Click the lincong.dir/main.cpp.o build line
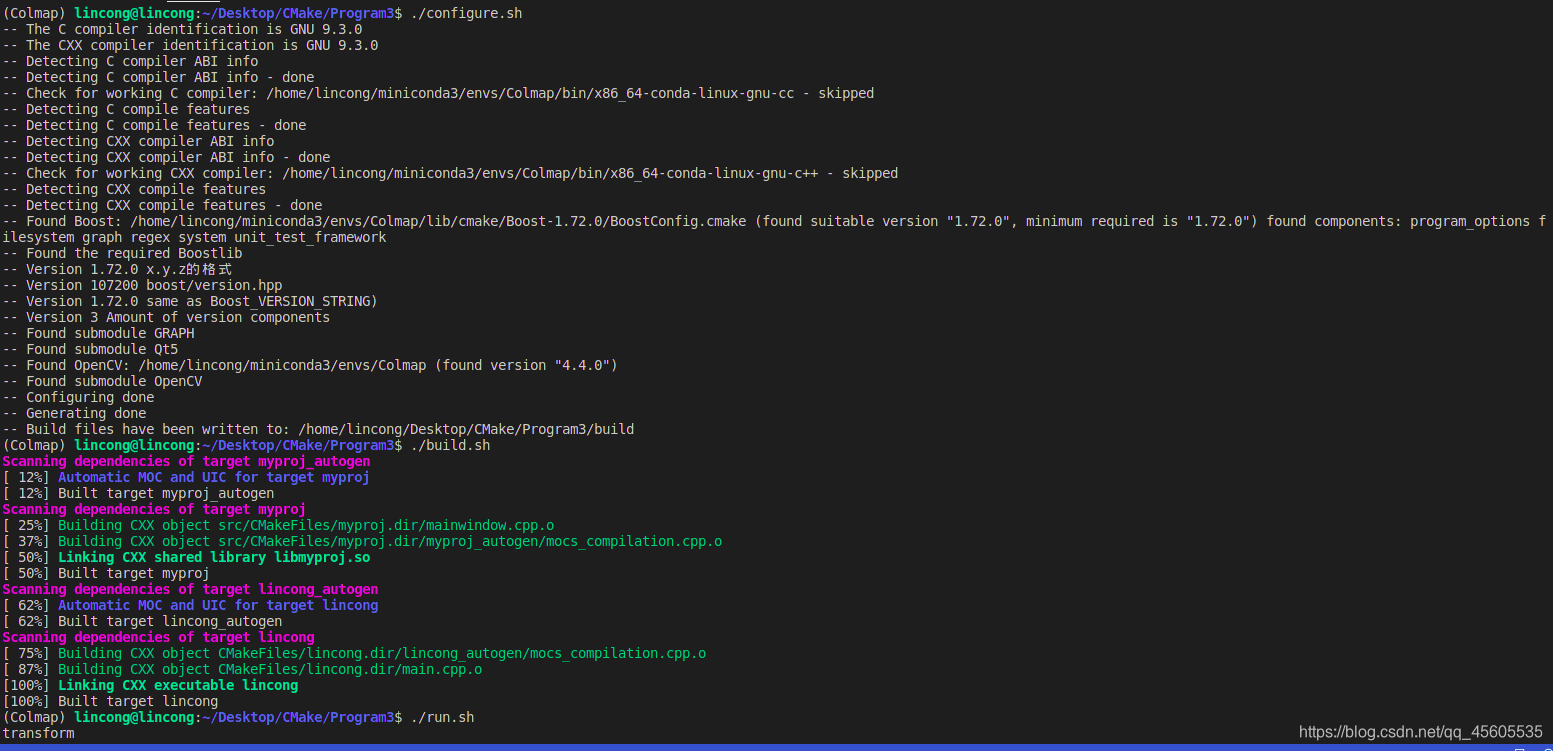The height and width of the screenshot is (751, 1553). tap(242, 669)
